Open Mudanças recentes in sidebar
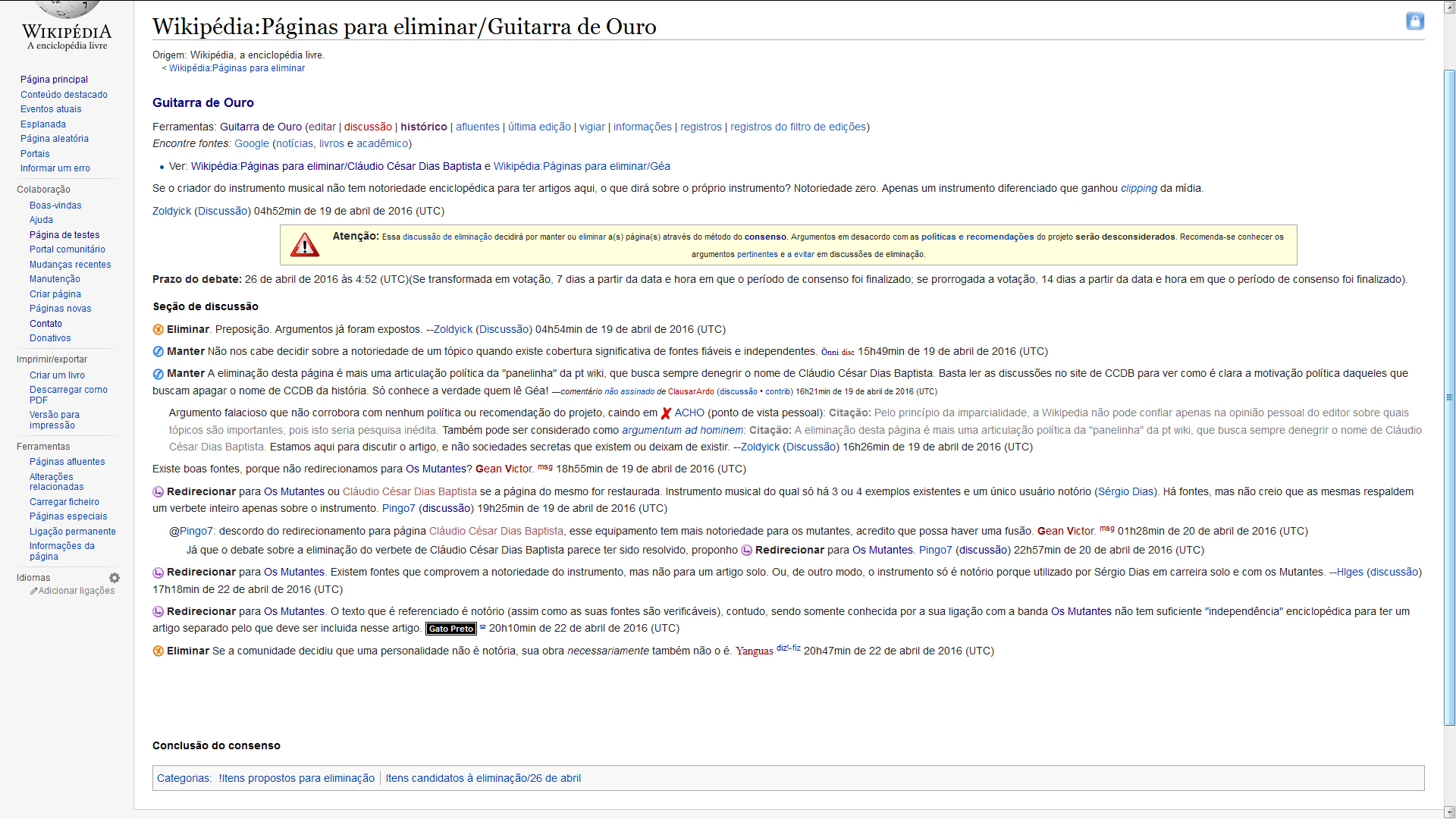The image size is (1456, 819). (x=70, y=265)
